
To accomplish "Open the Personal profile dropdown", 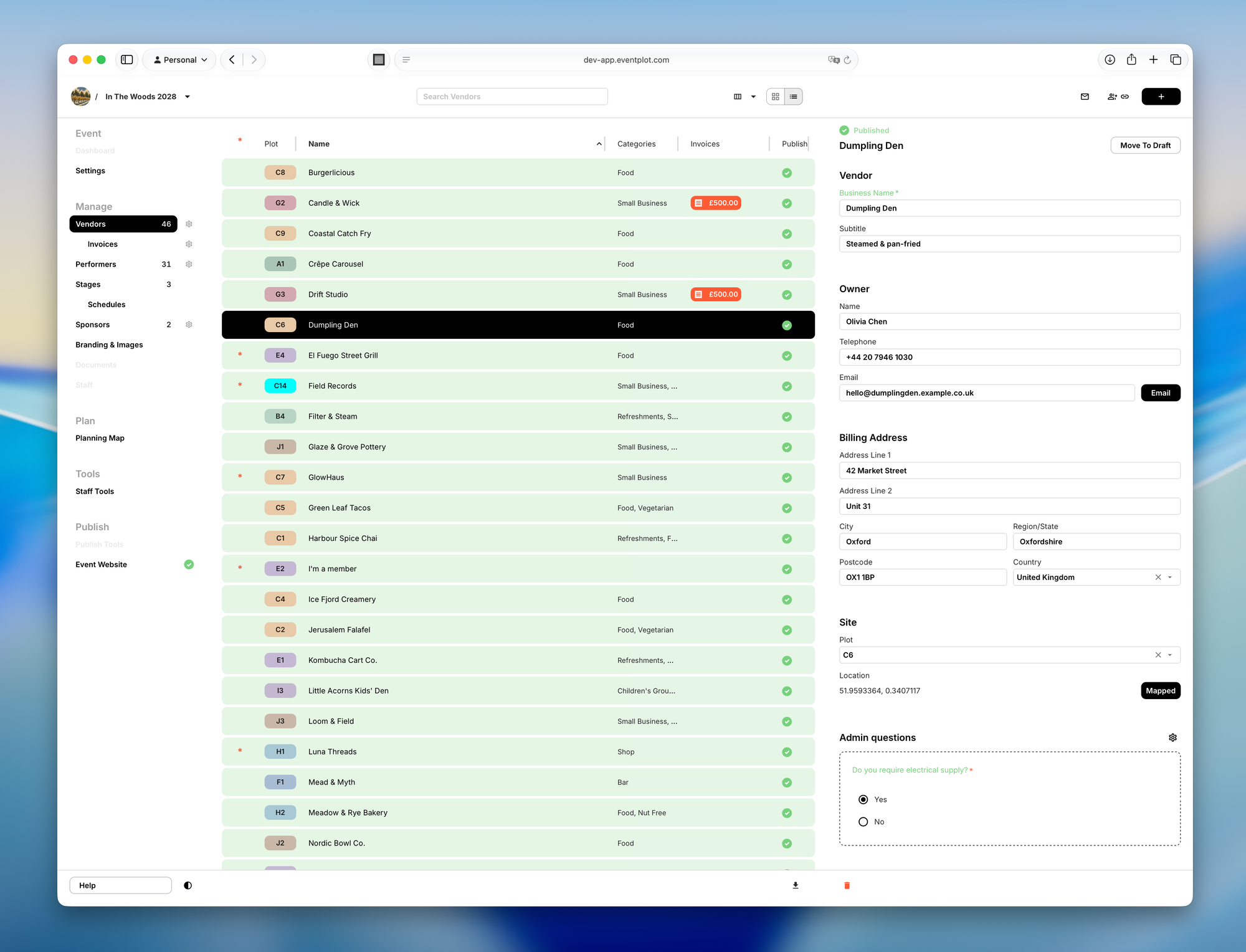I will (x=180, y=60).
